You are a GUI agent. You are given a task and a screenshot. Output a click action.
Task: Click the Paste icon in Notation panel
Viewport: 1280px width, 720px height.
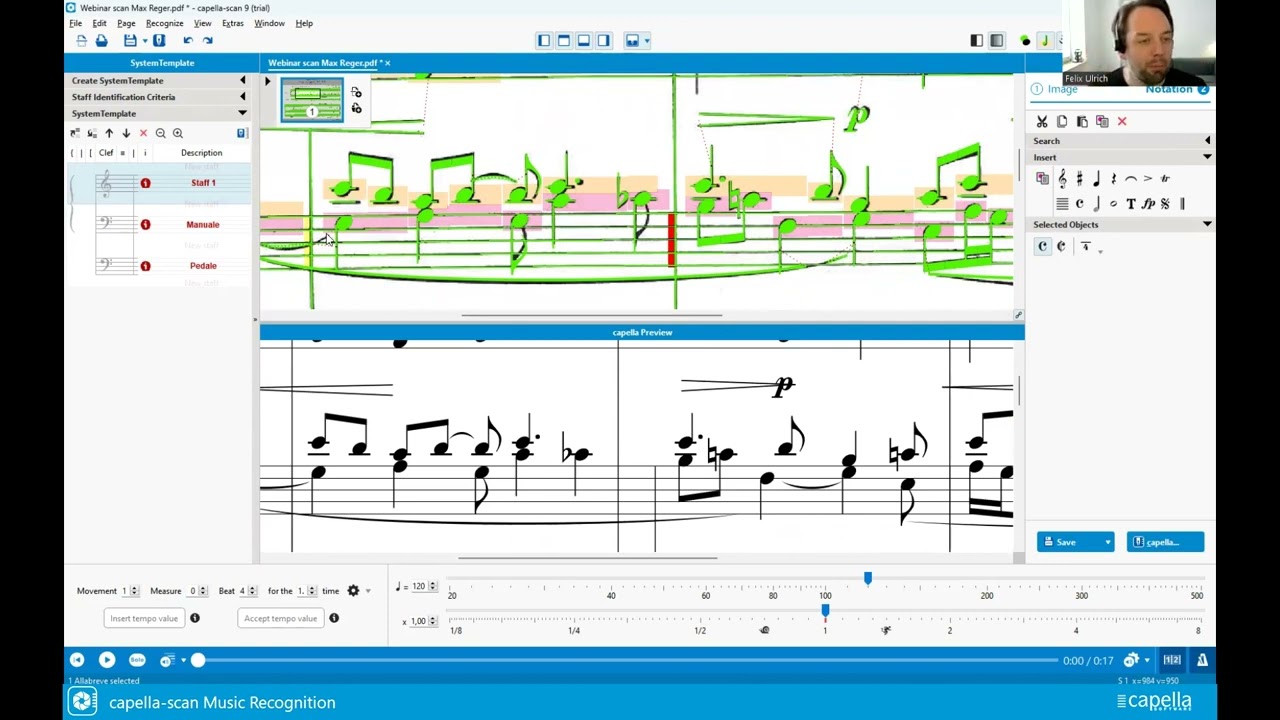coord(1082,122)
